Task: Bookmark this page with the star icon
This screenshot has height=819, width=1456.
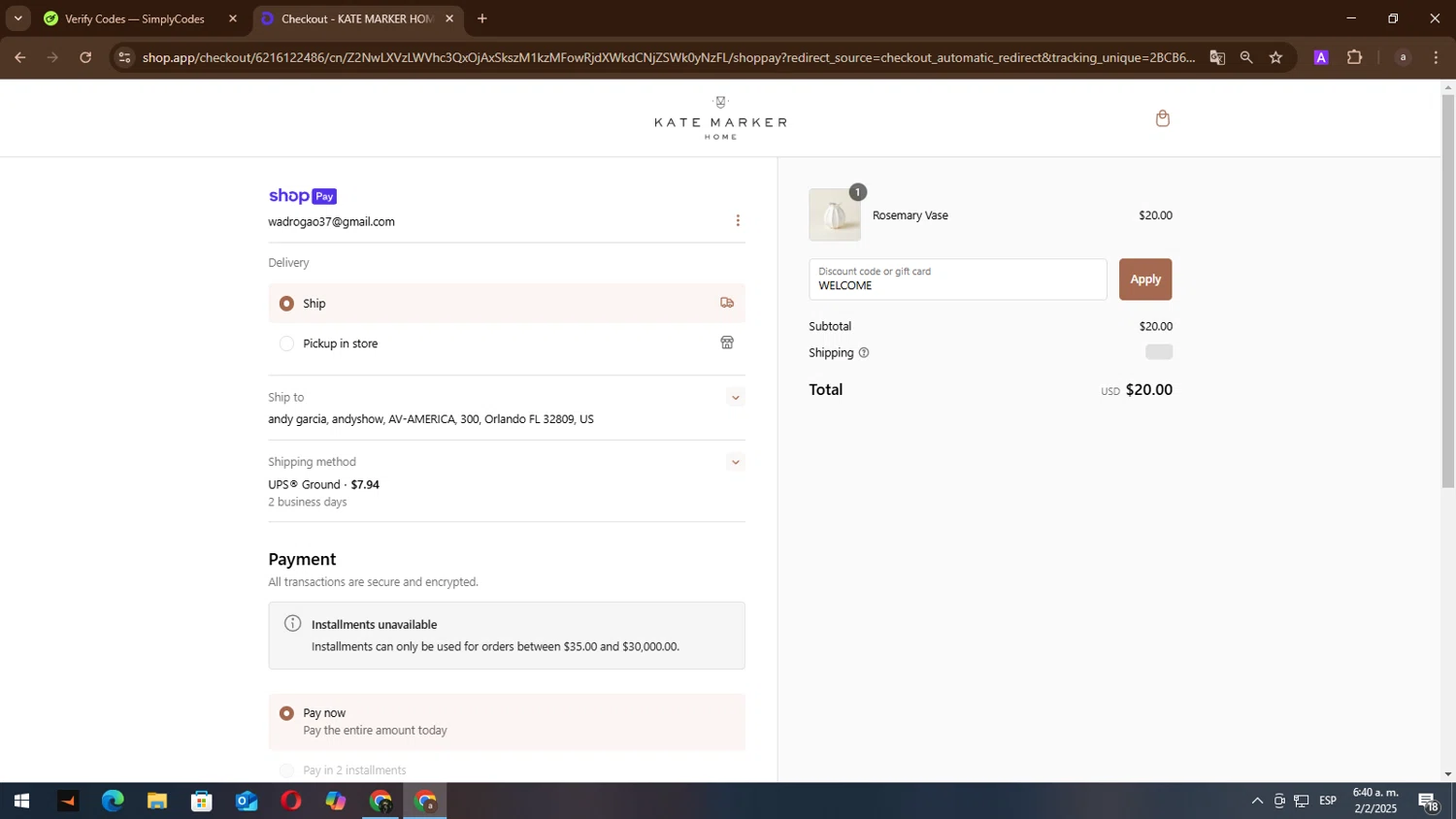Action: pos(1275,57)
